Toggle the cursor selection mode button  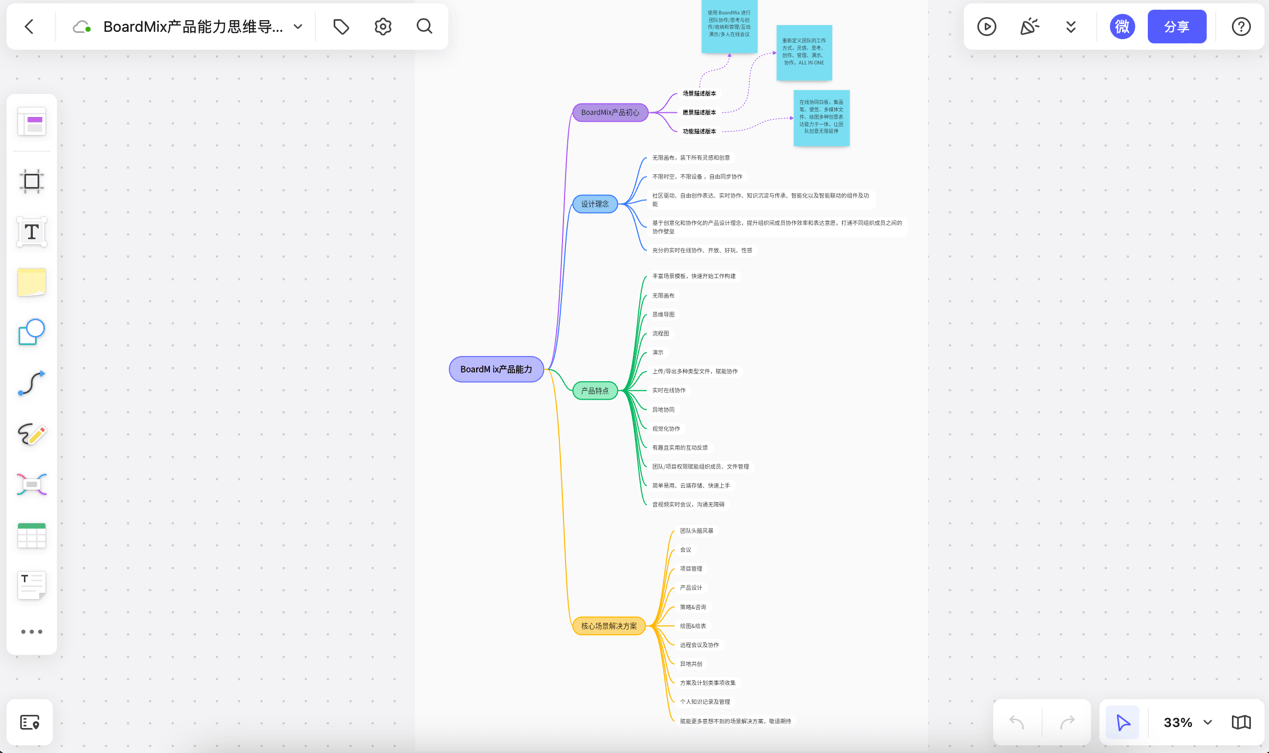click(x=1123, y=722)
